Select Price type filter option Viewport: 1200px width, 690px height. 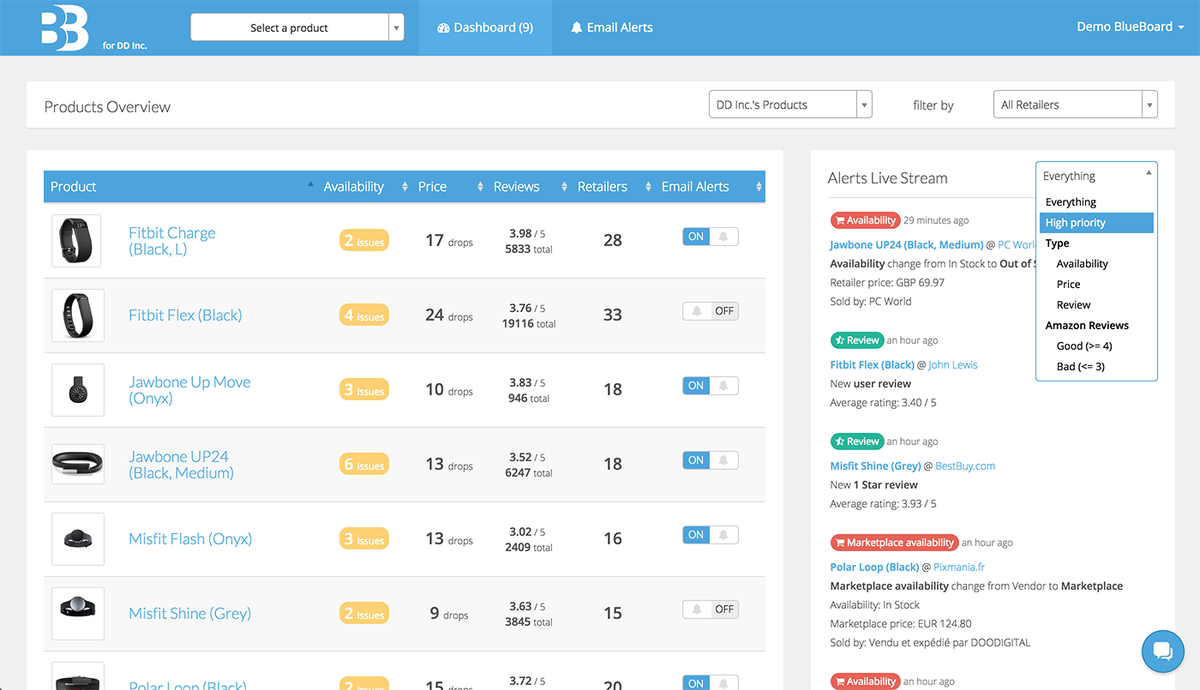(x=1097, y=284)
